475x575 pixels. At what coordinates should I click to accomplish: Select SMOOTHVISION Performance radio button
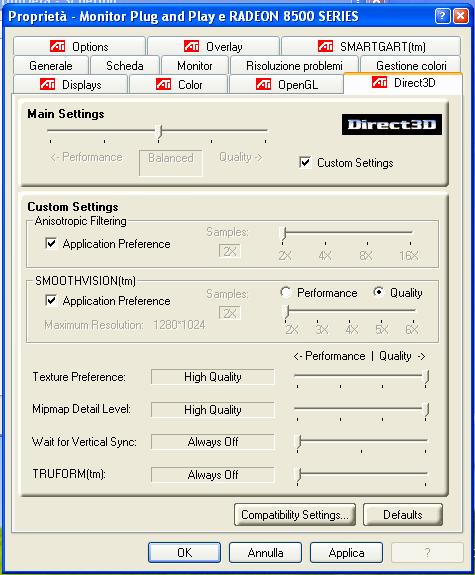[x=286, y=292]
